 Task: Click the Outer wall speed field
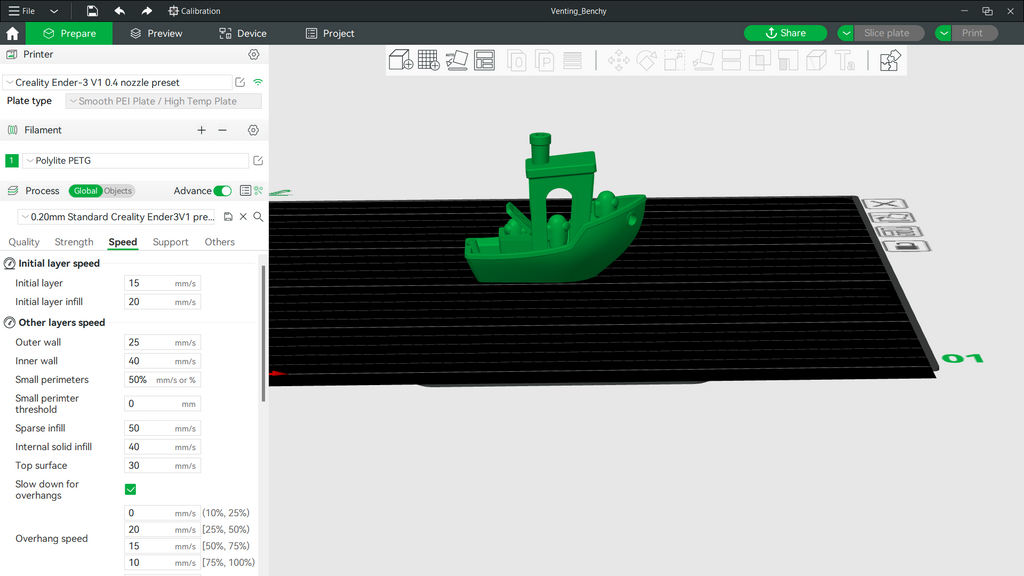coord(162,342)
